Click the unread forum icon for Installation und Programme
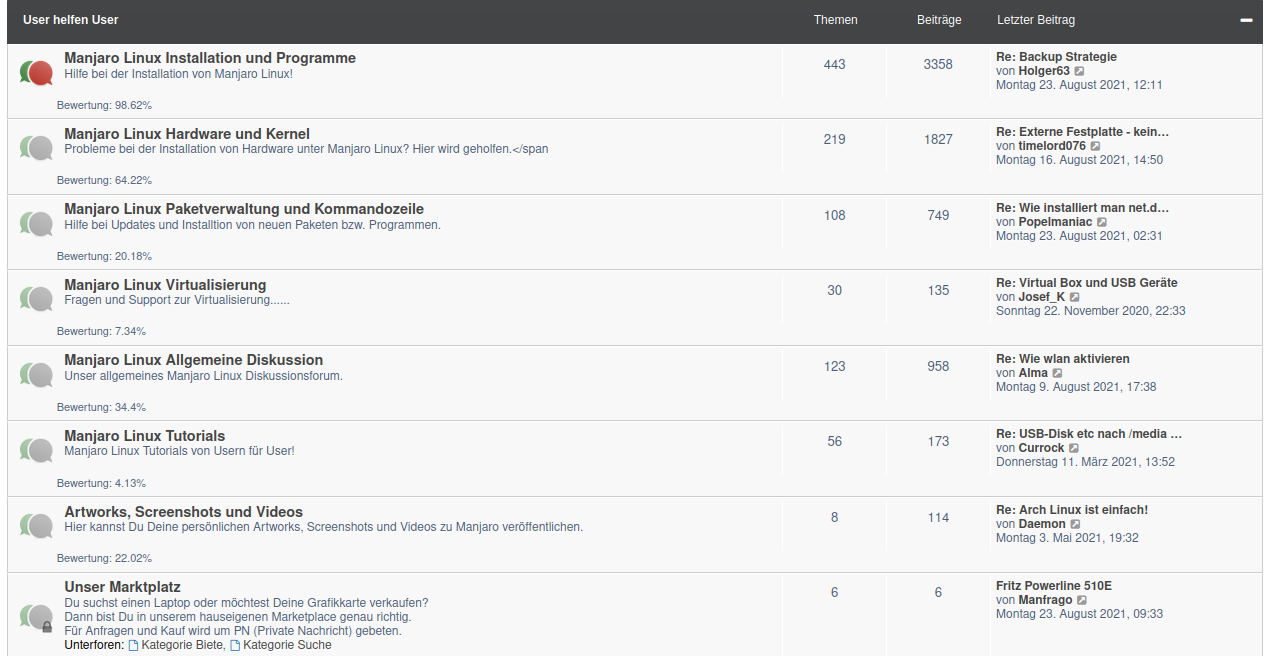Viewport: 1272px width, 656px height. [36, 72]
